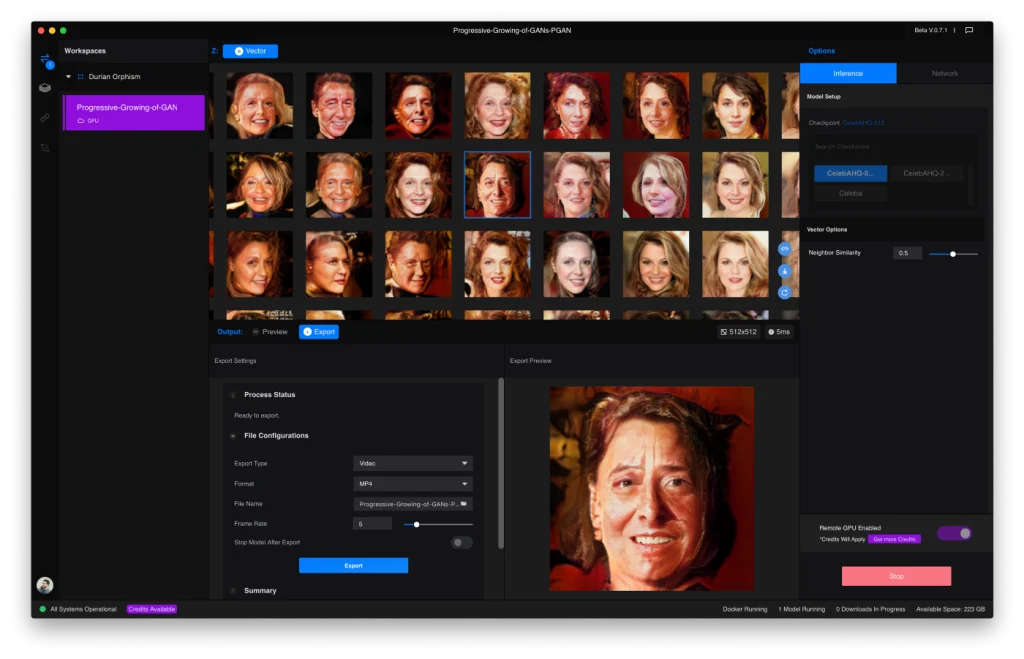The width and height of the screenshot is (1024, 659).
Task: Click the folder icon in the File Name field
Action: tap(463, 504)
